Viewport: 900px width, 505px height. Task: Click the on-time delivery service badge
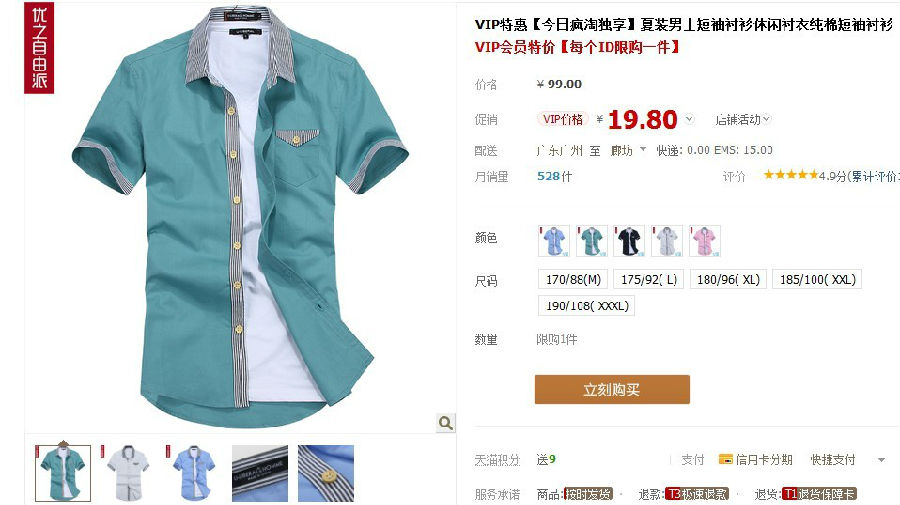(x=588, y=494)
